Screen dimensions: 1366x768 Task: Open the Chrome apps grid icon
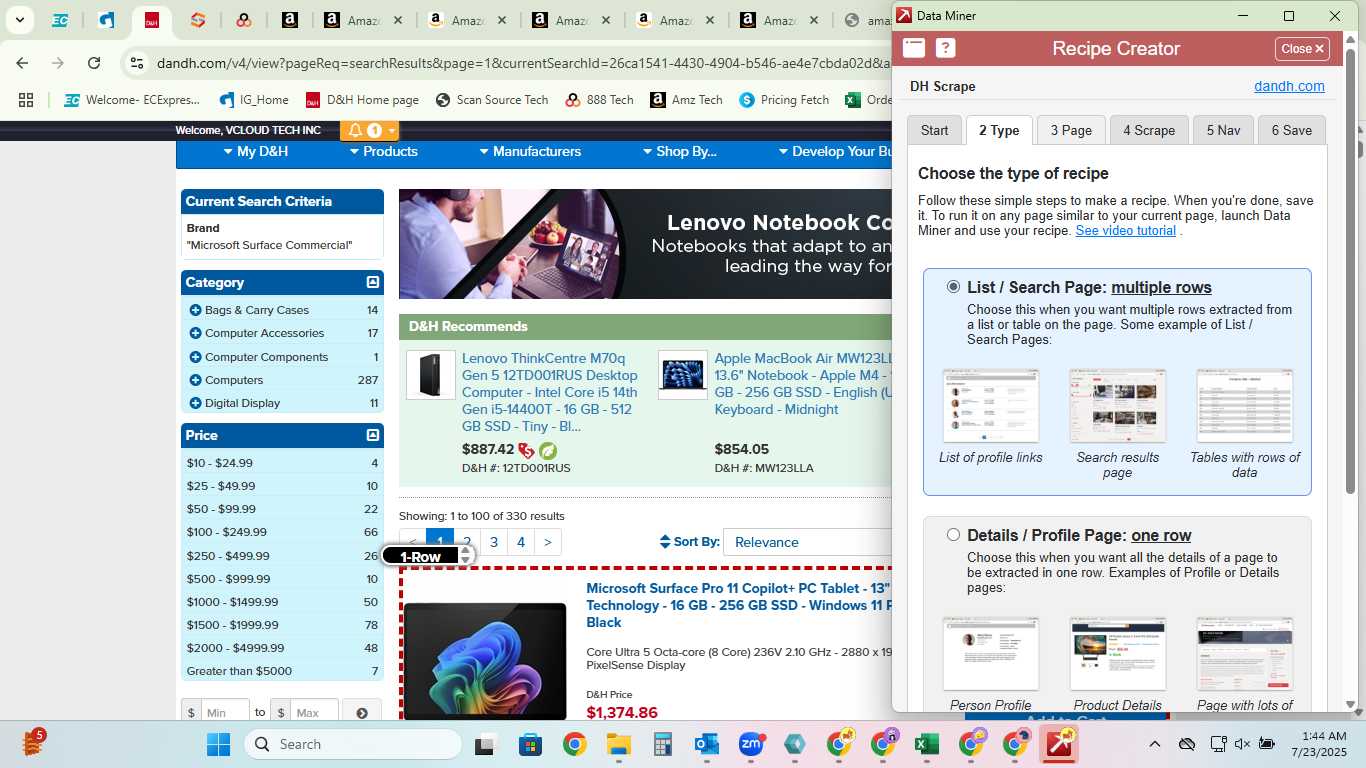tap(26, 99)
